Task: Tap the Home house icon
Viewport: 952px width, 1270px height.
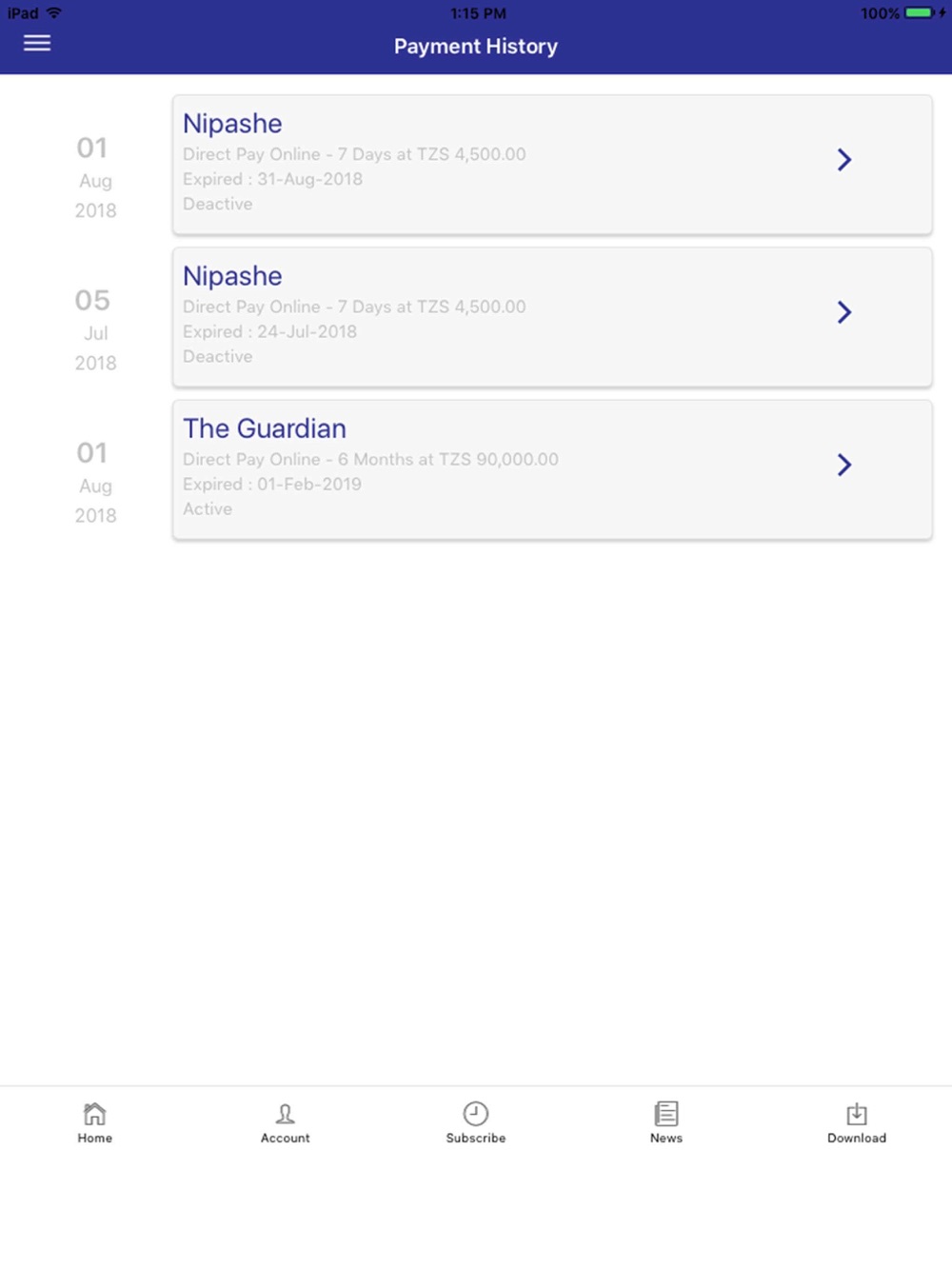Action: point(95,1113)
